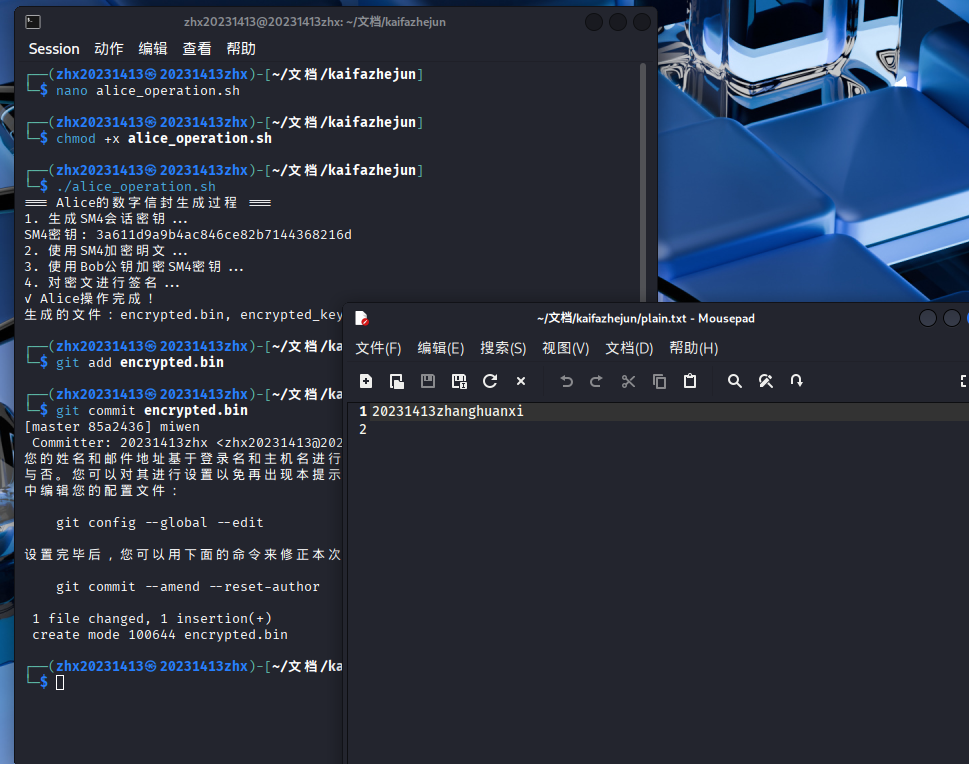The image size is (969, 764).
Task: Click the './alice_operation.sh' command text
Action: (x=136, y=187)
